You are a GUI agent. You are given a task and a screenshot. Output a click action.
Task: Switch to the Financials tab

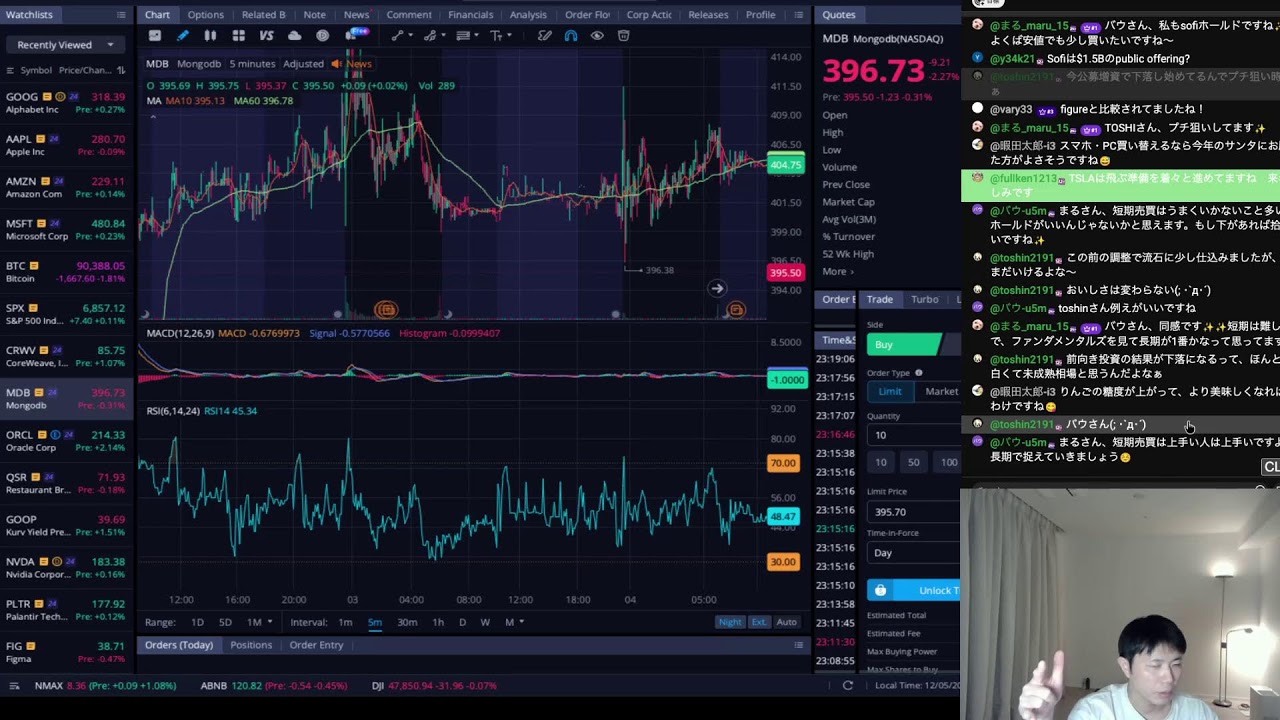coord(470,15)
